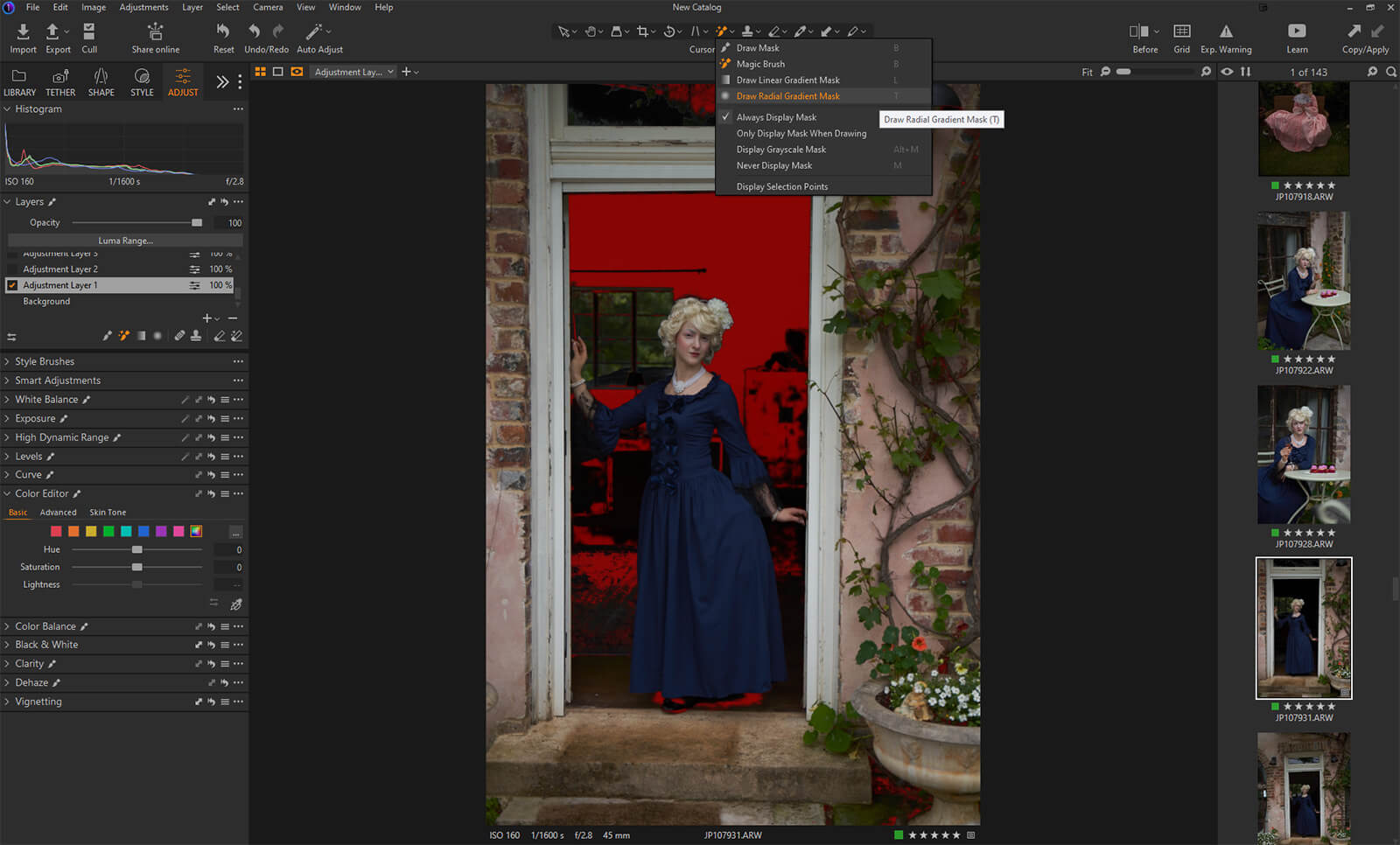The width and height of the screenshot is (1400, 845).
Task: Expand the Vignetting panel
Action: click(7, 702)
